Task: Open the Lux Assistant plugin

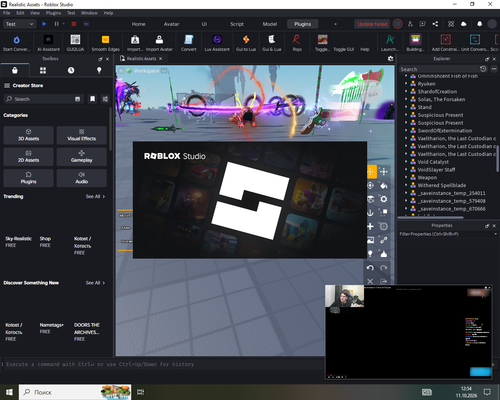Action: (x=217, y=43)
